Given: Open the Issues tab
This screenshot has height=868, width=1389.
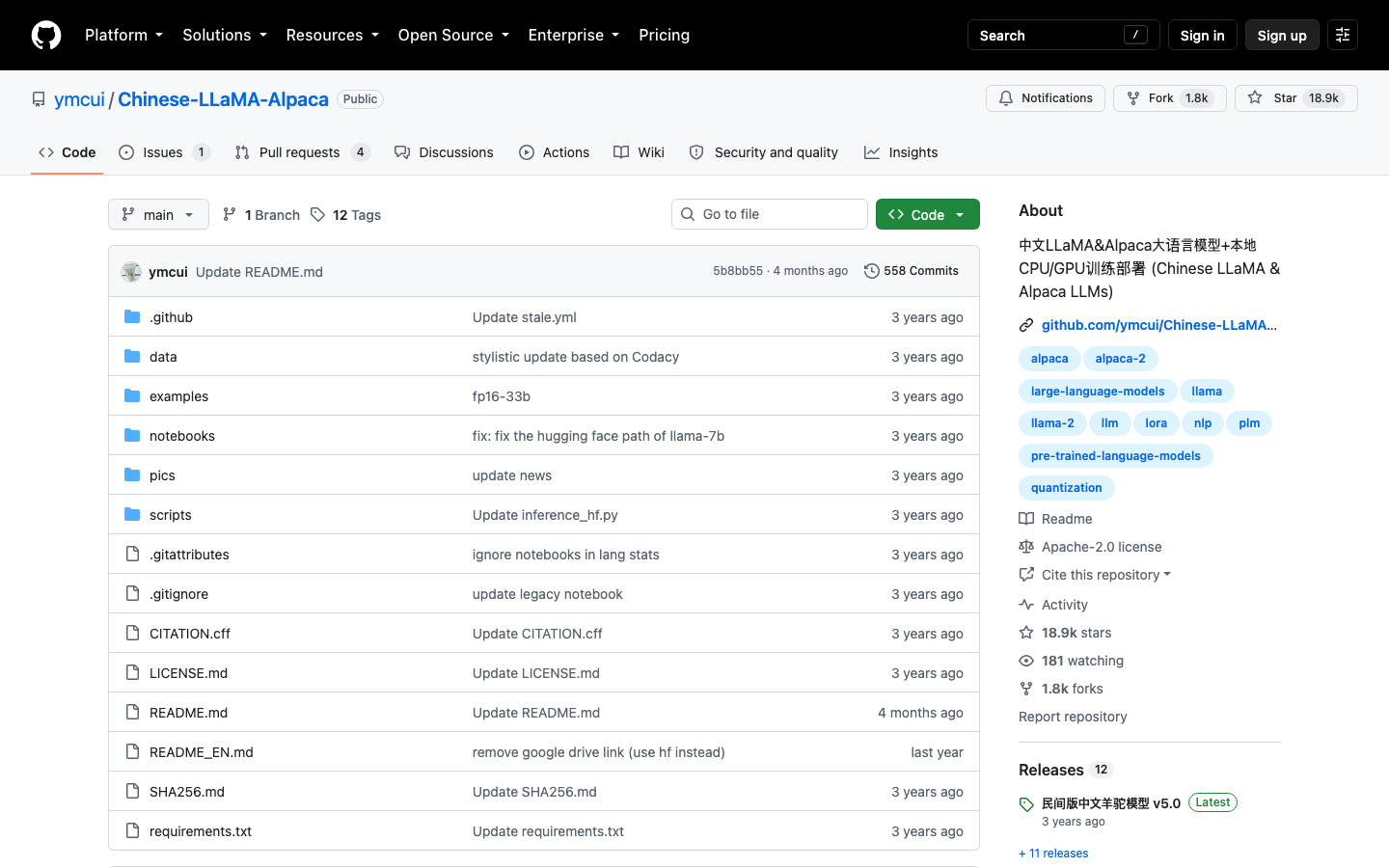Looking at the screenshot, I should tap(164, 152).
